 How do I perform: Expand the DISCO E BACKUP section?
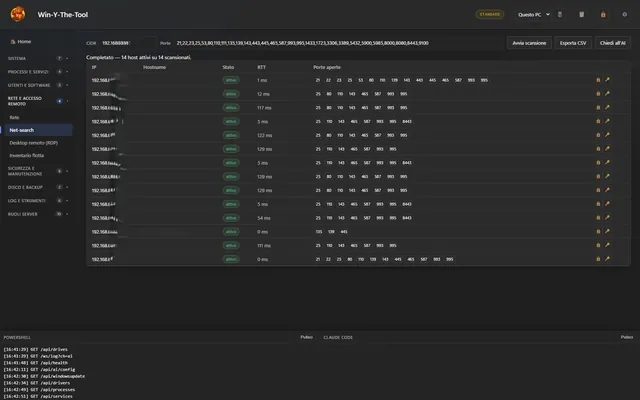point(38,187)
